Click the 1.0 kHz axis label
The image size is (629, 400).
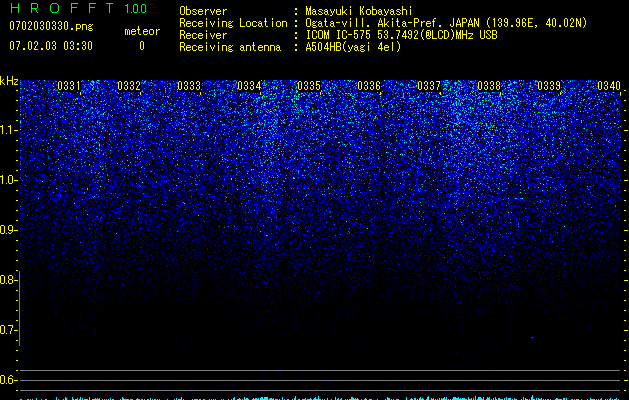point(9,180)
